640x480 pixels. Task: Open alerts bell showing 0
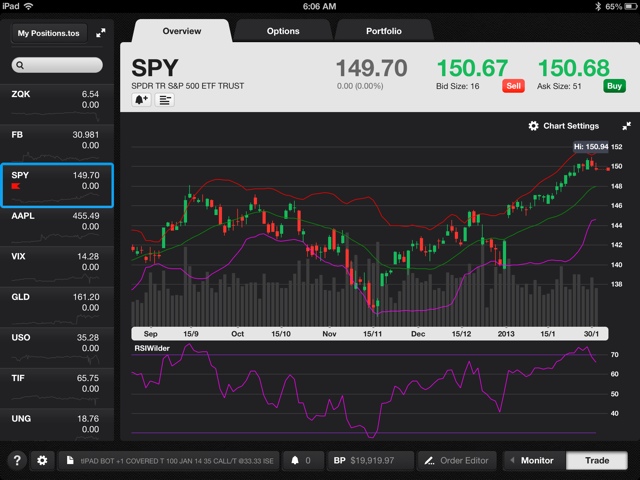[x=303, y=460]
